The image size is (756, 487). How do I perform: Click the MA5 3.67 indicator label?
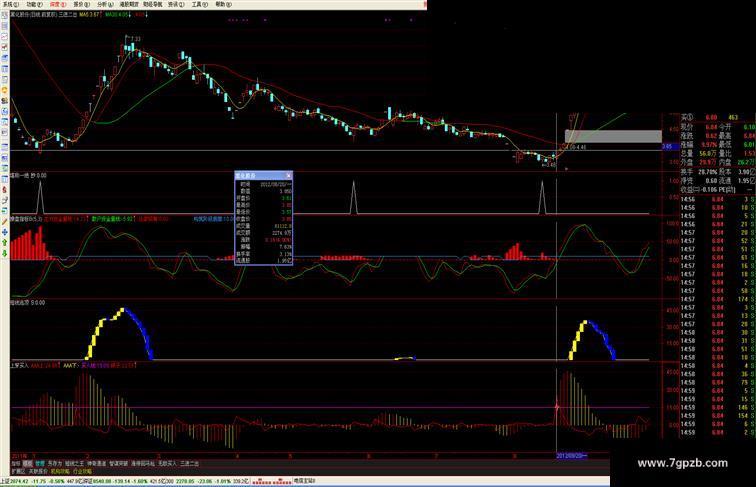point(89,14)
